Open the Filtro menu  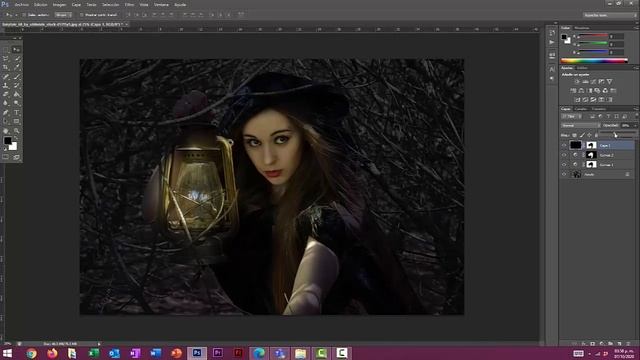[x=129, y=4]
